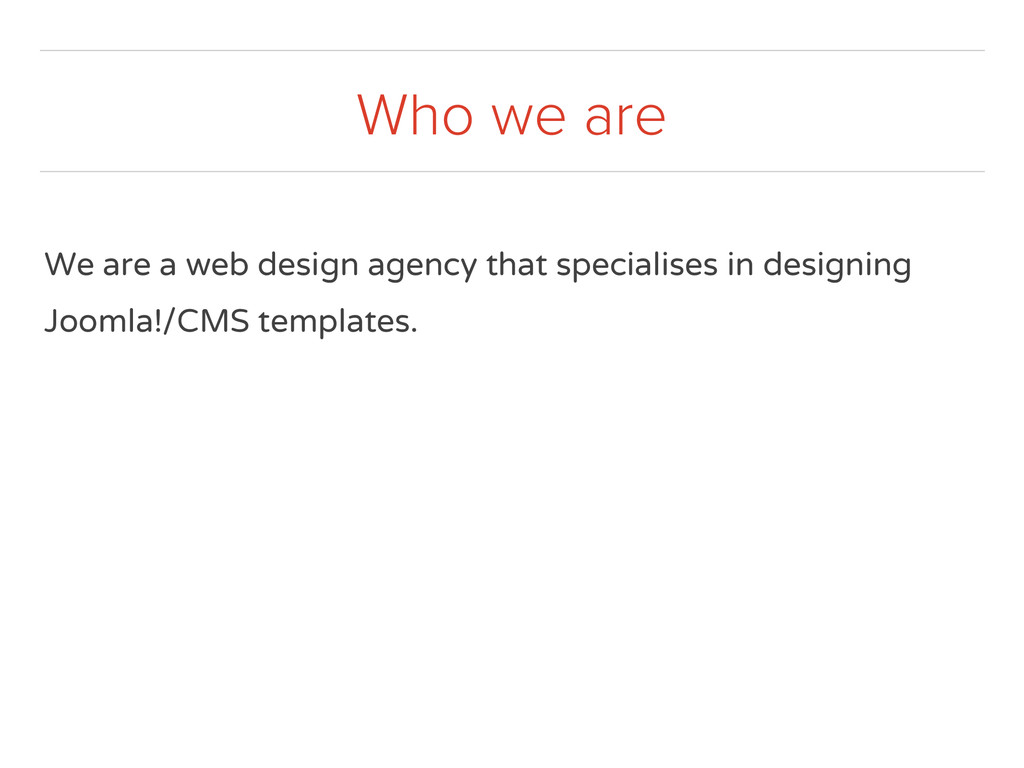Click the word 'web' in the body text
The image size is (1024, 768).
click(x=216, y=265)
